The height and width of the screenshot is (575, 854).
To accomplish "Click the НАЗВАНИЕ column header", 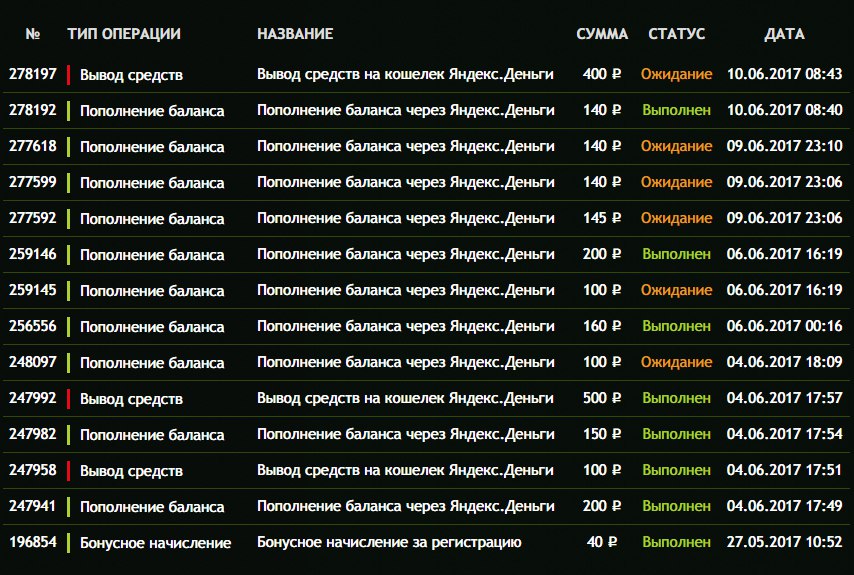I will (x=295, y=34).
